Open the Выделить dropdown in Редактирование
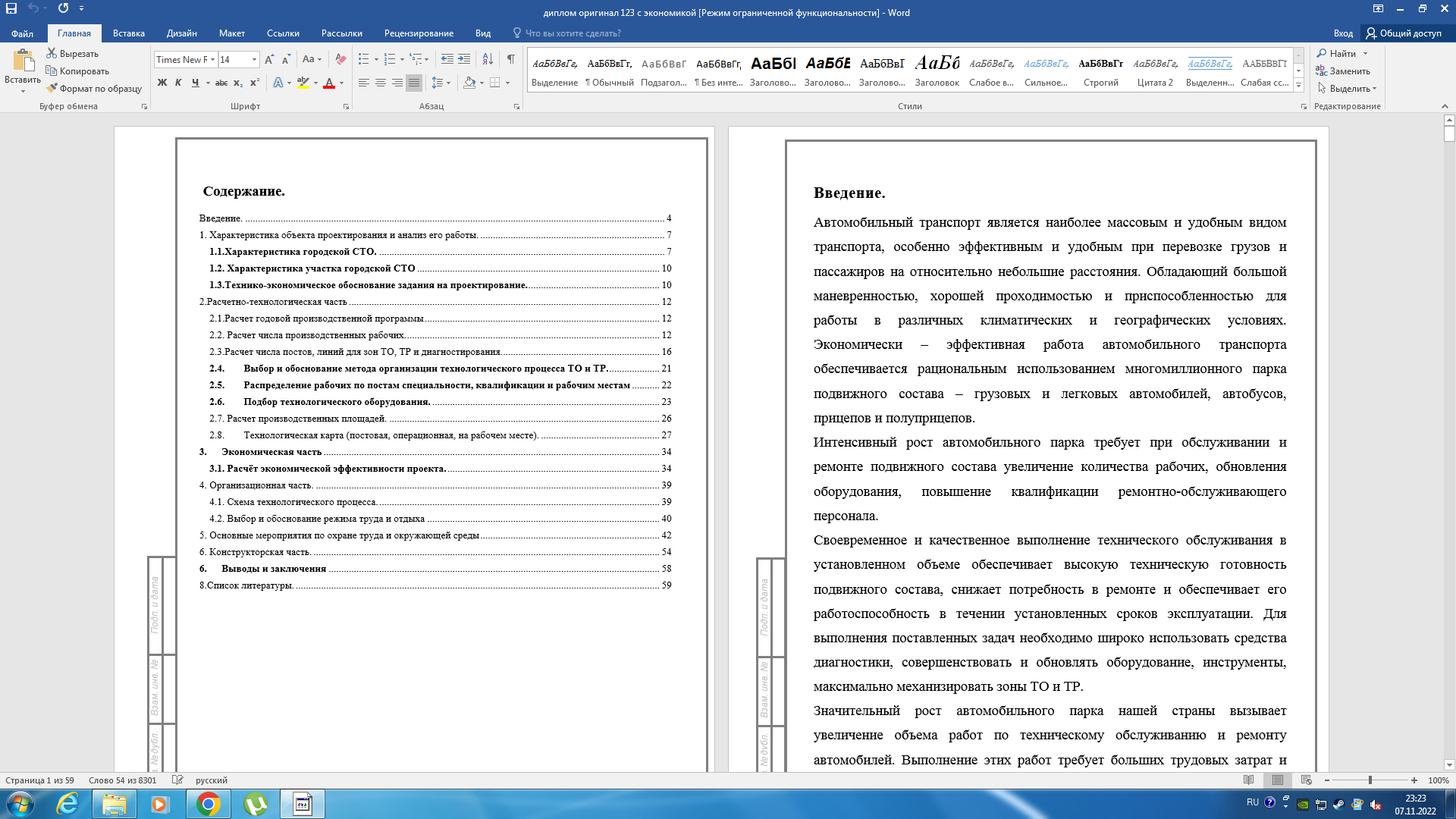This screenshot has height=819, width=1456. [x=1347, y=89]
